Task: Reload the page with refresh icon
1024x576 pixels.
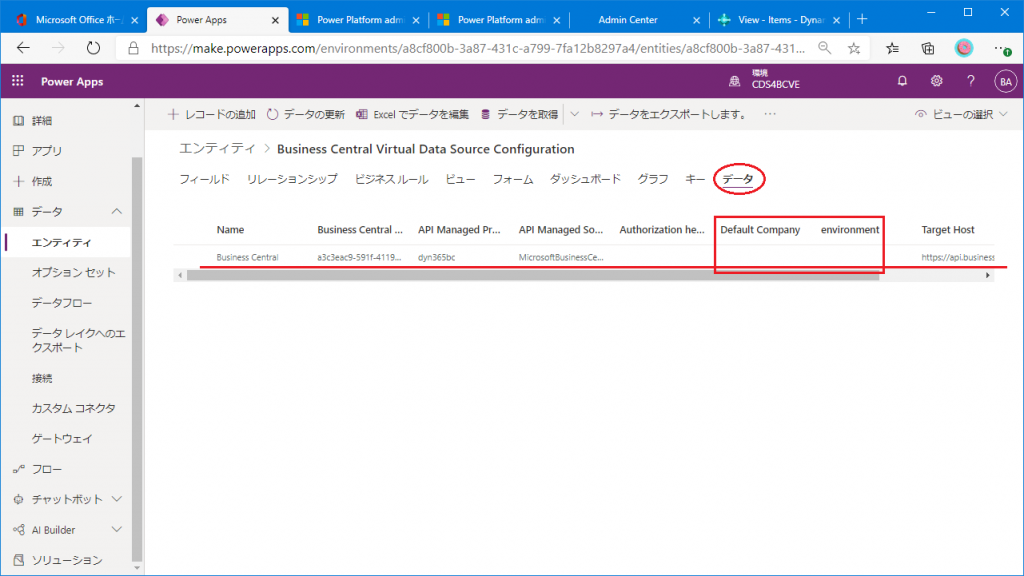Action: 93,48
